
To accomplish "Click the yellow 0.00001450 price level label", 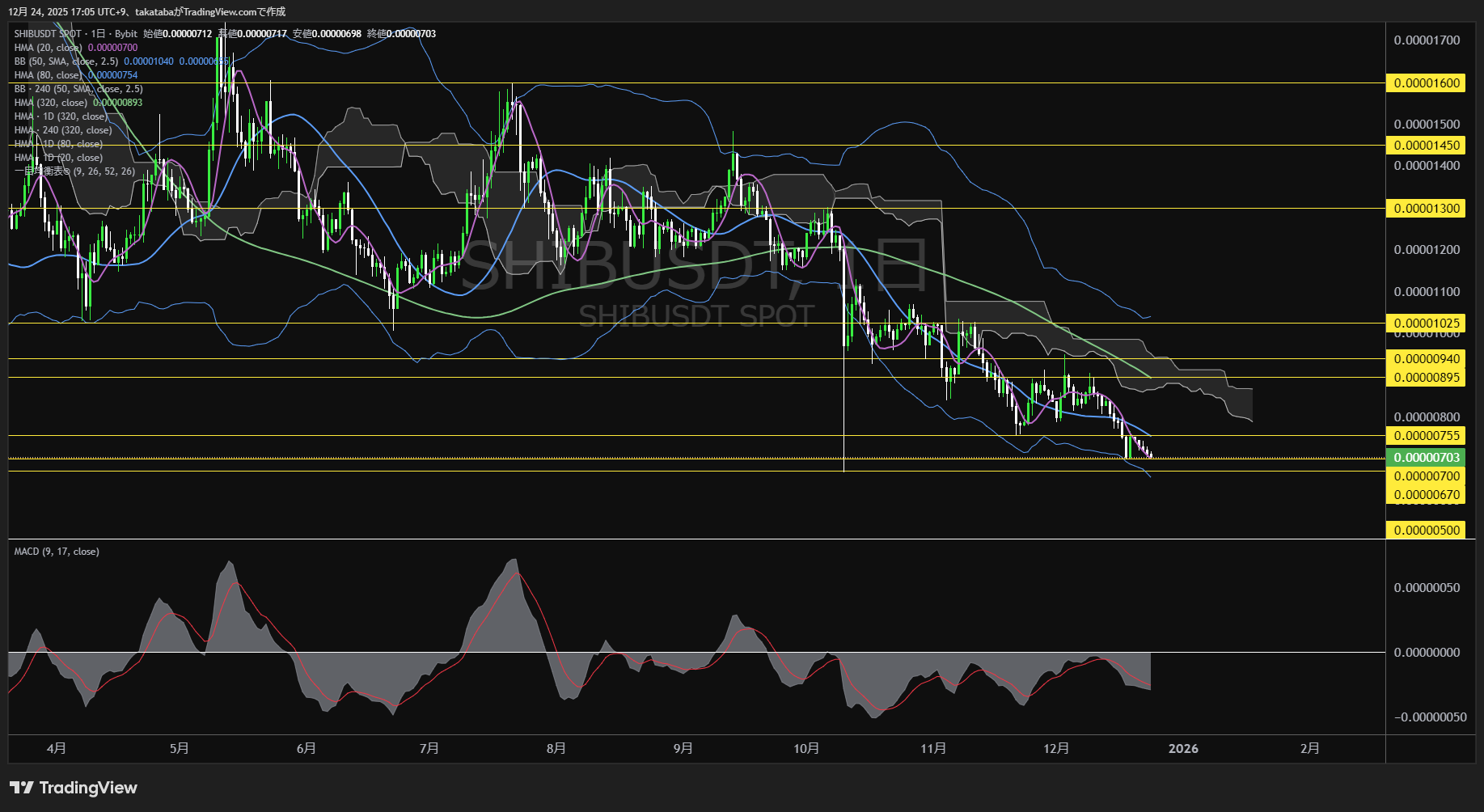I will (1427, 146).
